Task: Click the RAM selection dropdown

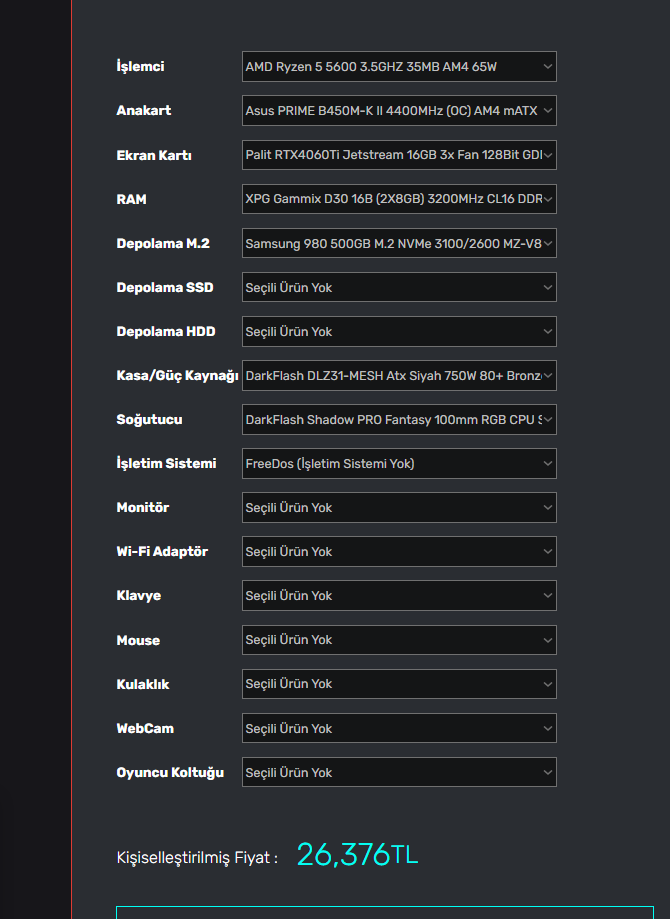Action: 399,199
